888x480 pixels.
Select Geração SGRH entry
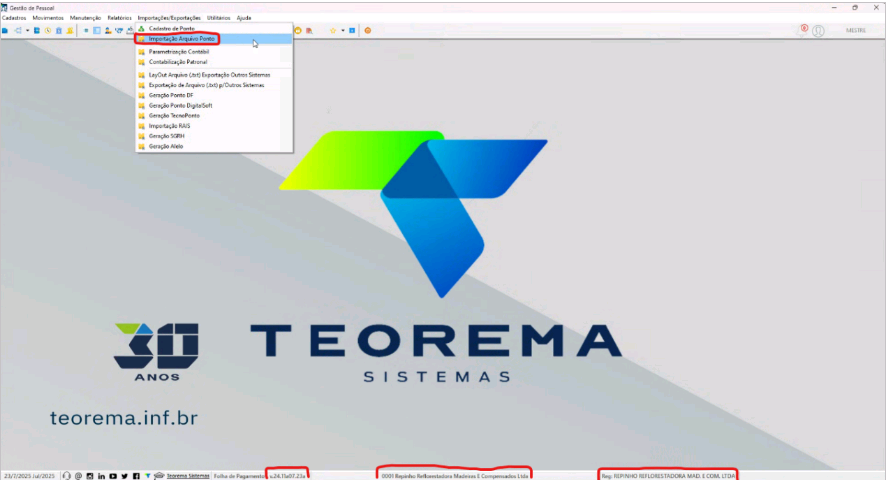(214, 136)
